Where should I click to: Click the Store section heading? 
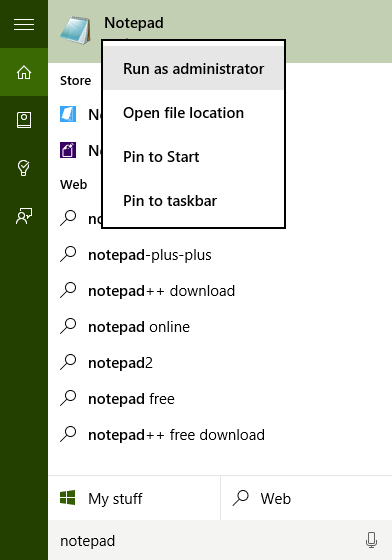[x=75, y=81]
